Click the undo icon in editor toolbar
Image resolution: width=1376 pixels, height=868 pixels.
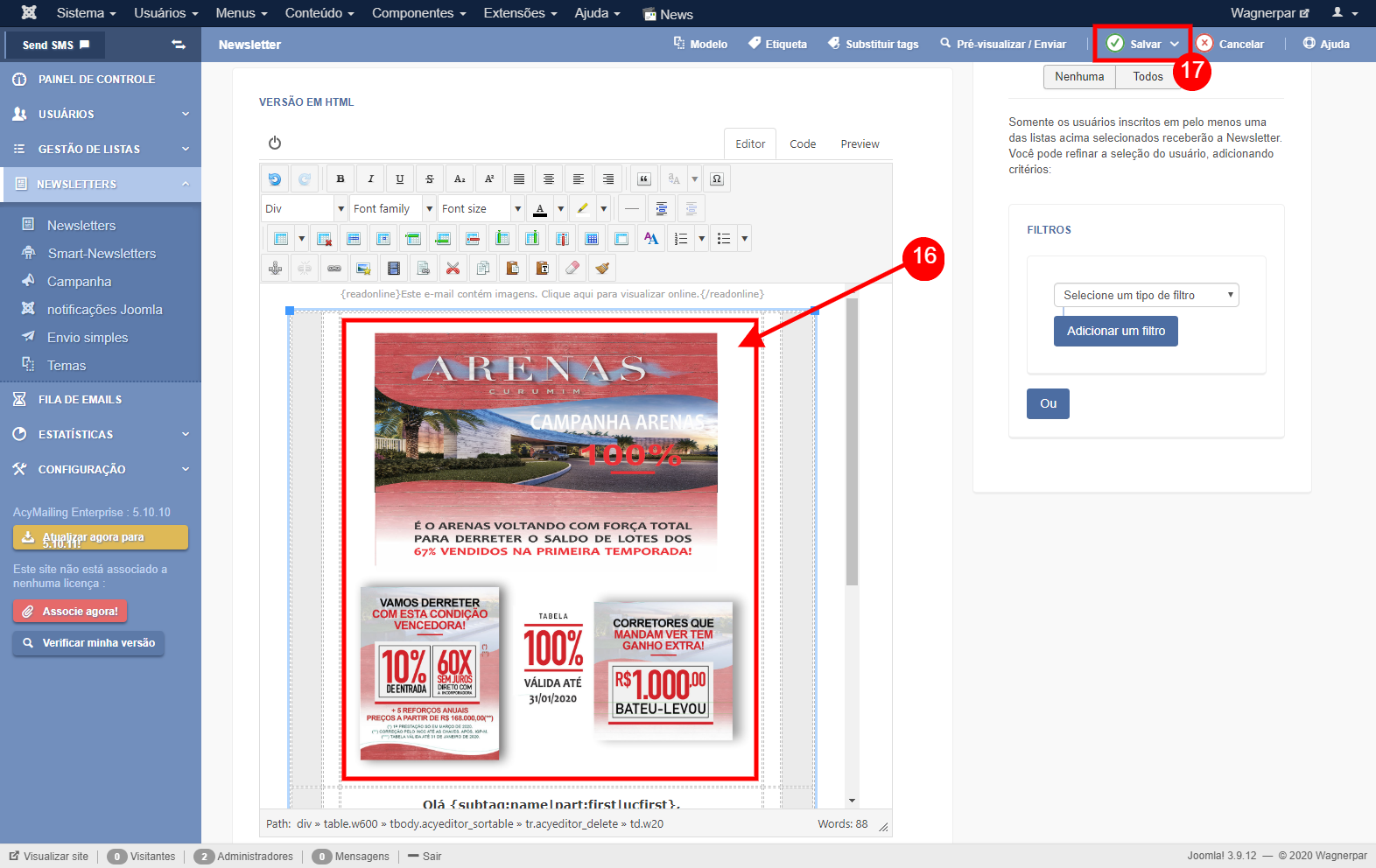275,179
